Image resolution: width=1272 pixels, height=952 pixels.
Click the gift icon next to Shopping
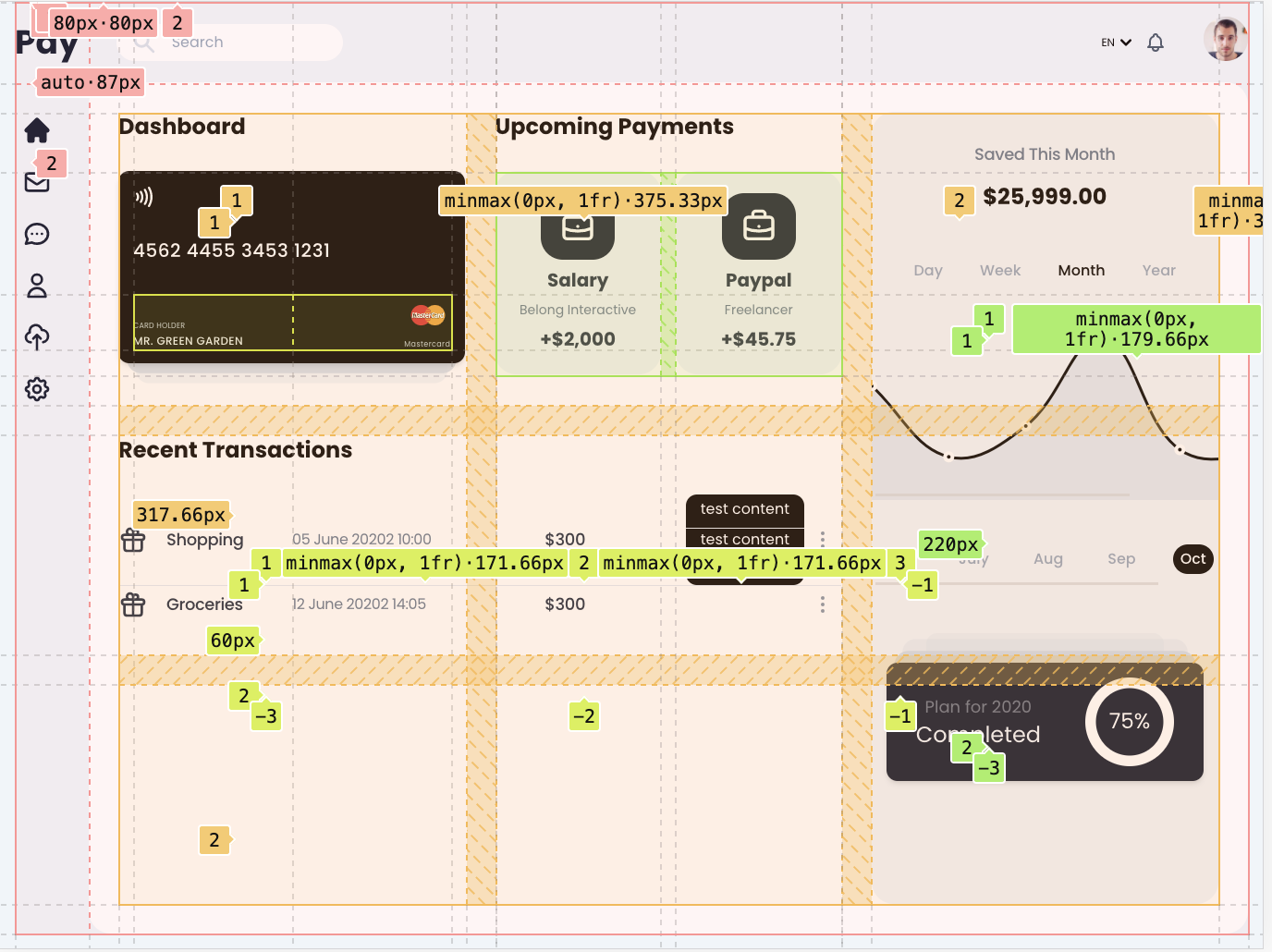pyautogui.click(x=133, y=539)
